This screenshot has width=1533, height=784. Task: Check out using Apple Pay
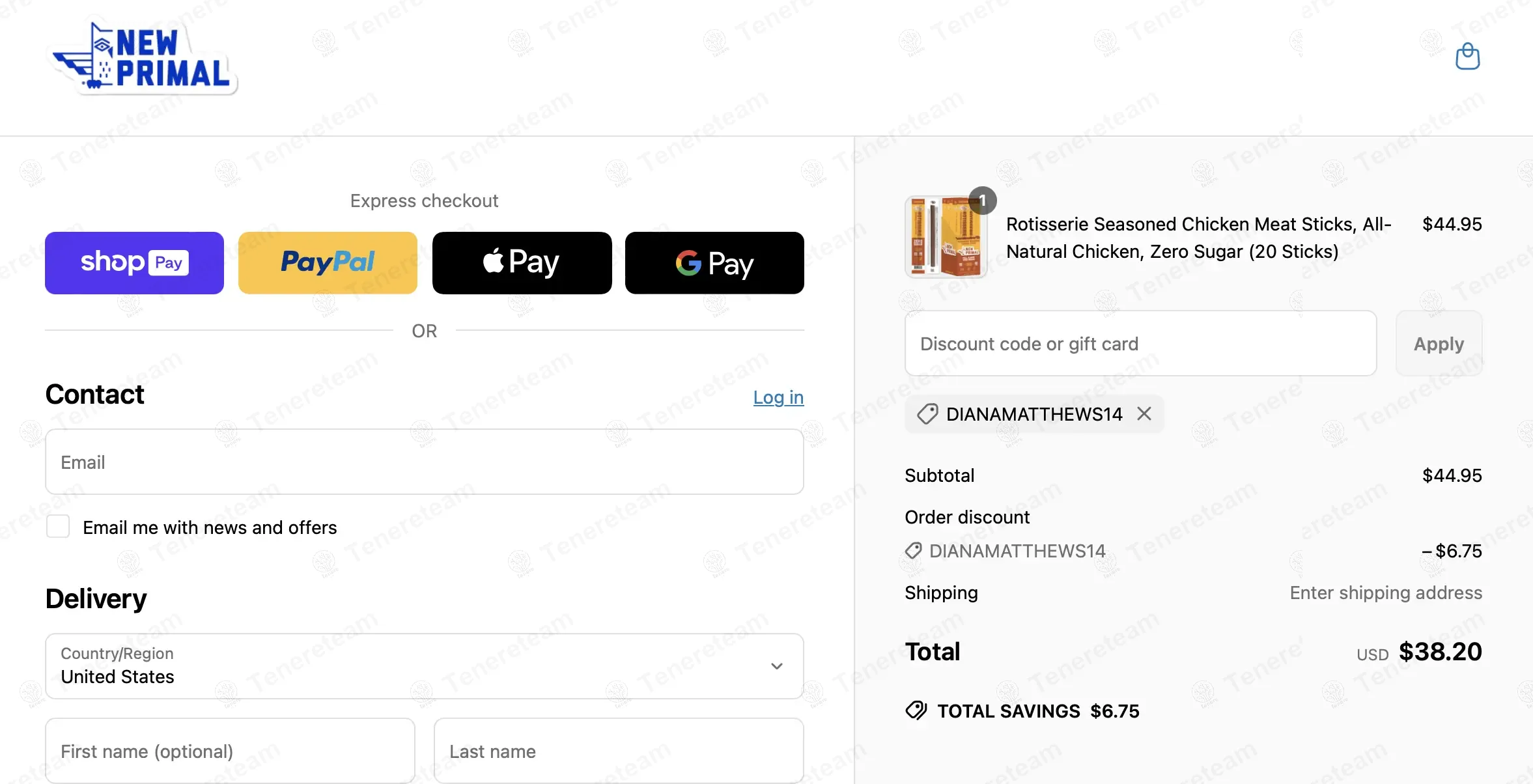[x=522, y=263]
